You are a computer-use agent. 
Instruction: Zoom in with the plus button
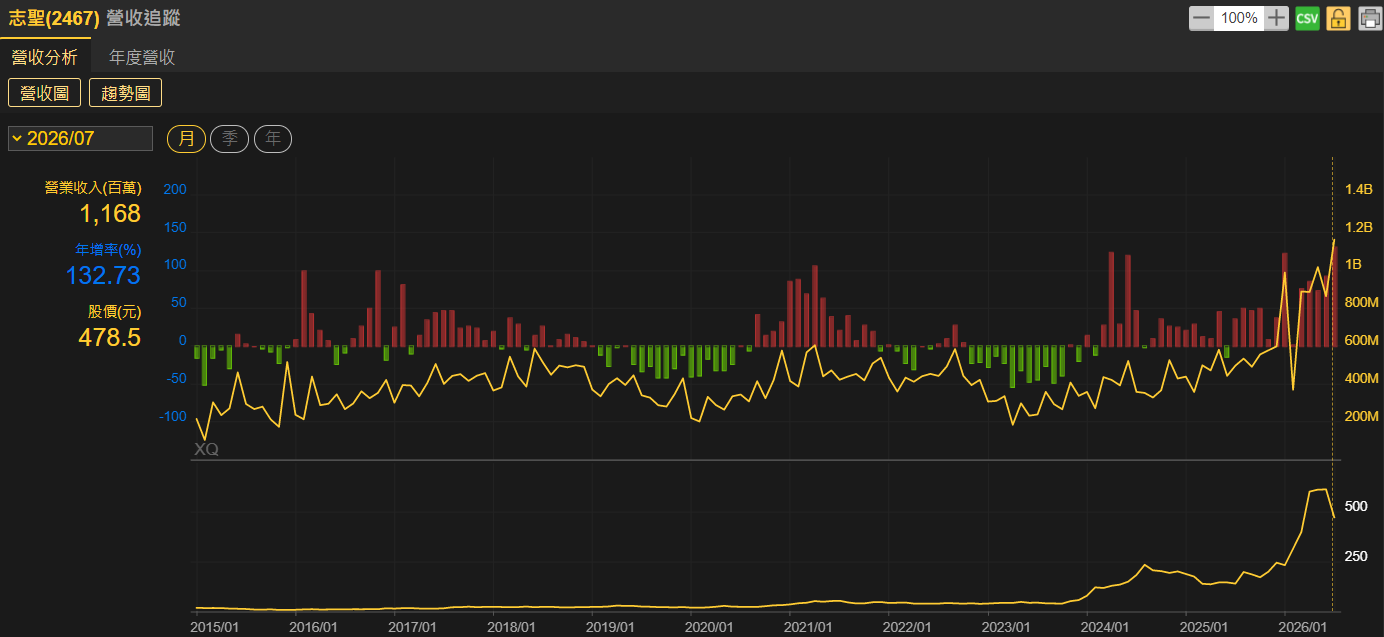click(1277, 18)
